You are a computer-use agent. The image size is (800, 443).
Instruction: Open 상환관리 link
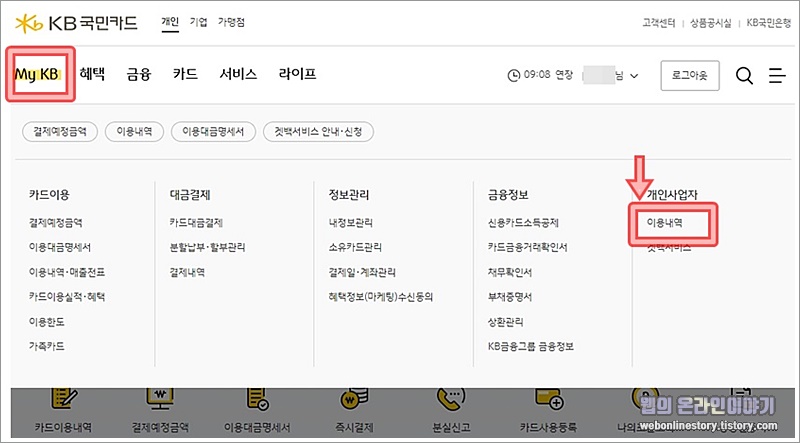coord(506,322)
